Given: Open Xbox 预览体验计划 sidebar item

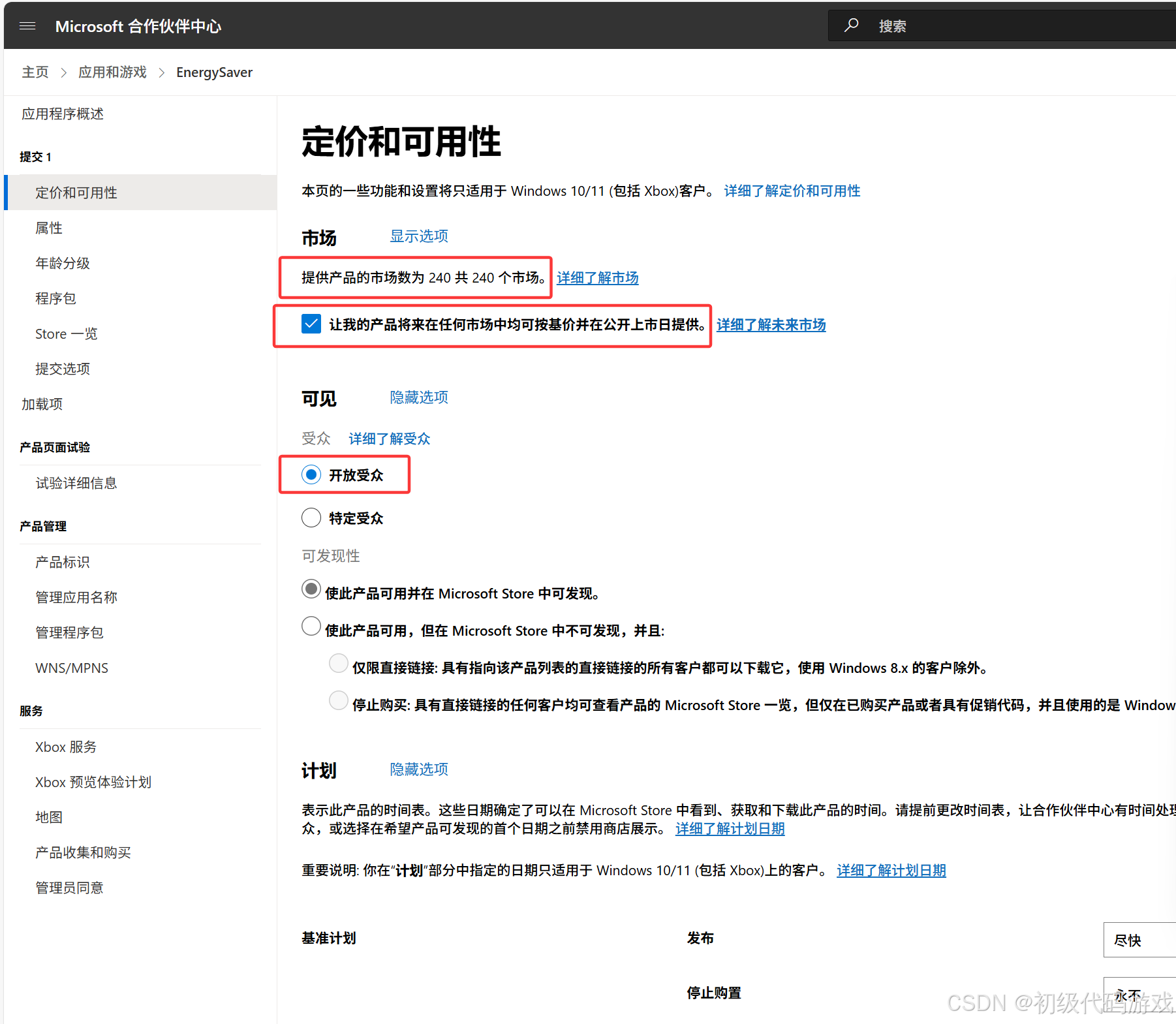Looking at the screenshot, I should (93, 782).
